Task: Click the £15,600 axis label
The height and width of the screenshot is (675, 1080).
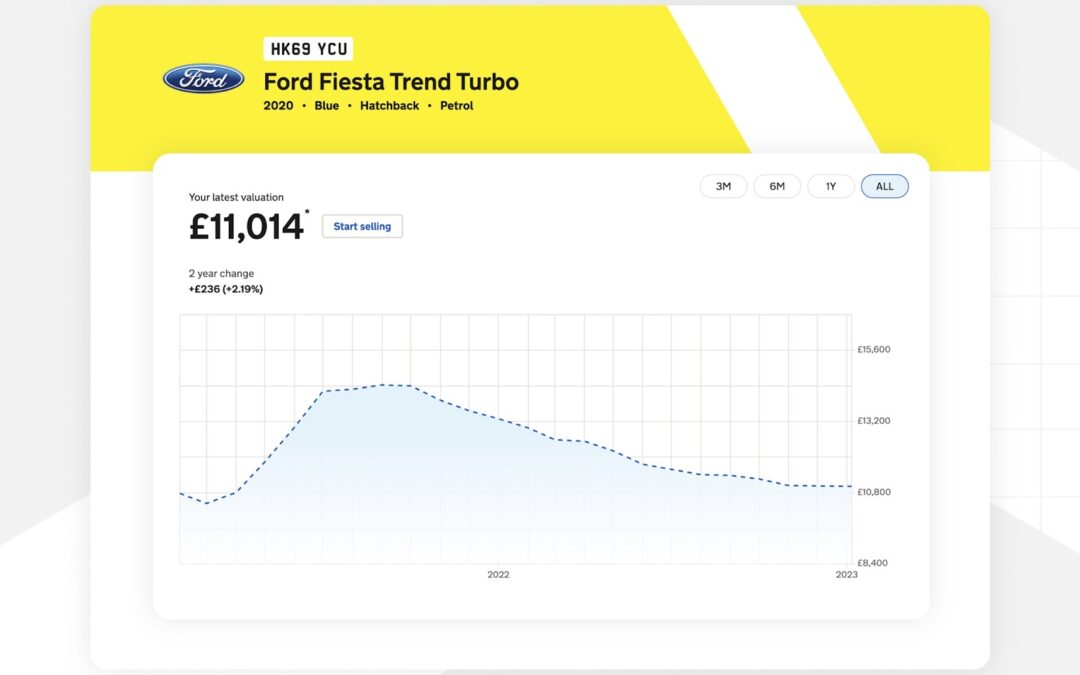Action: tap(873, 349)
